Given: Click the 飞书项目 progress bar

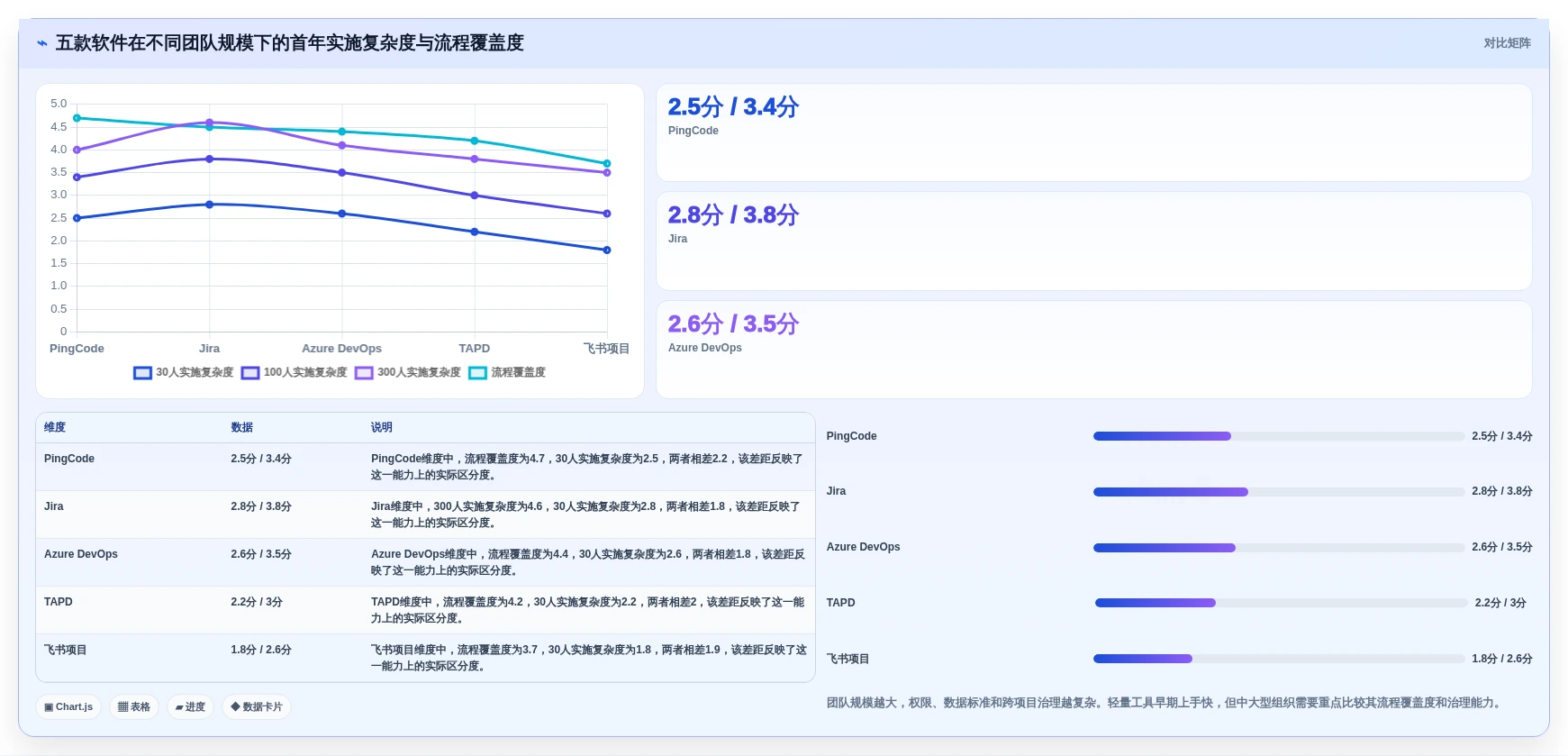Looking at the screenshot, I should coord(1279,659).
